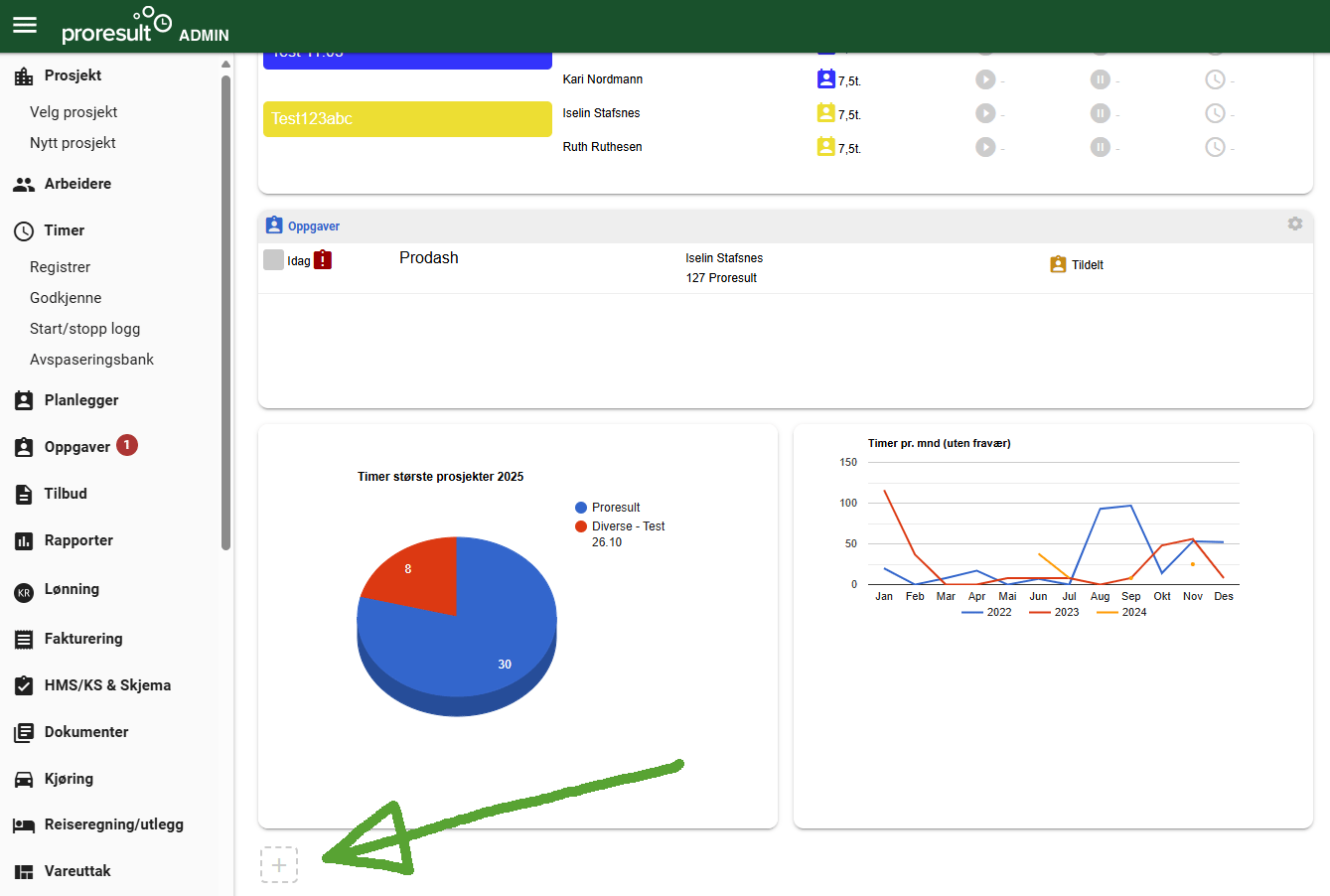Click 'Timer største prosjekter 2025' title

(x=441, y=477)
